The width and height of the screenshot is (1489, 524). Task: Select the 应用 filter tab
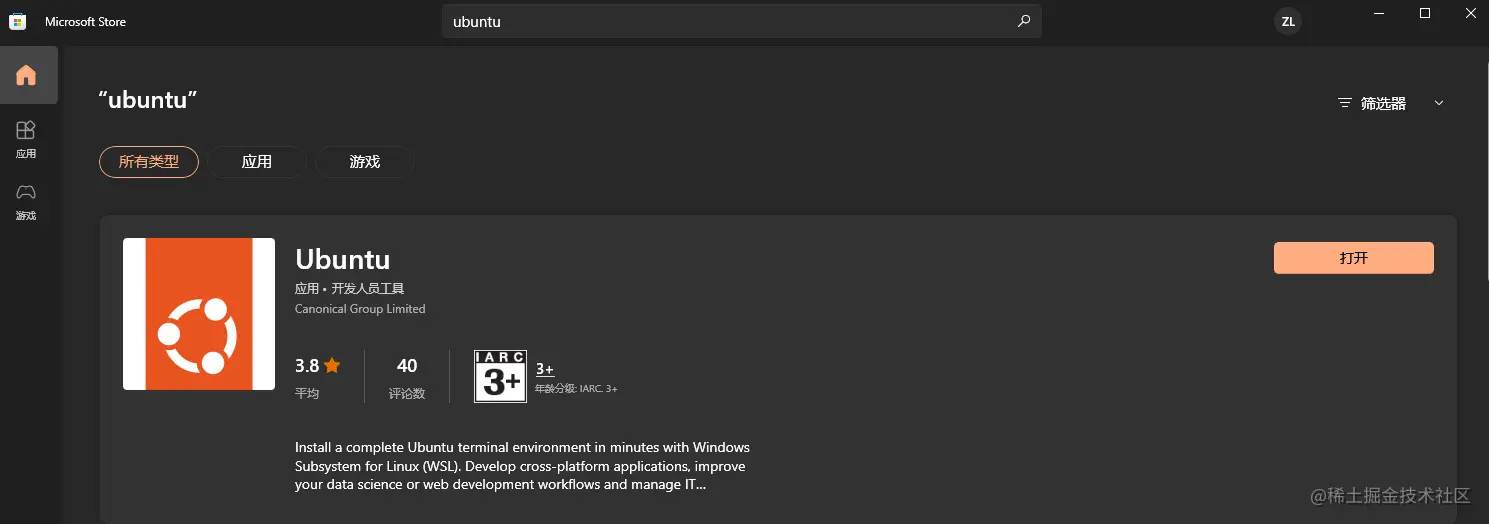pos(257,162)
